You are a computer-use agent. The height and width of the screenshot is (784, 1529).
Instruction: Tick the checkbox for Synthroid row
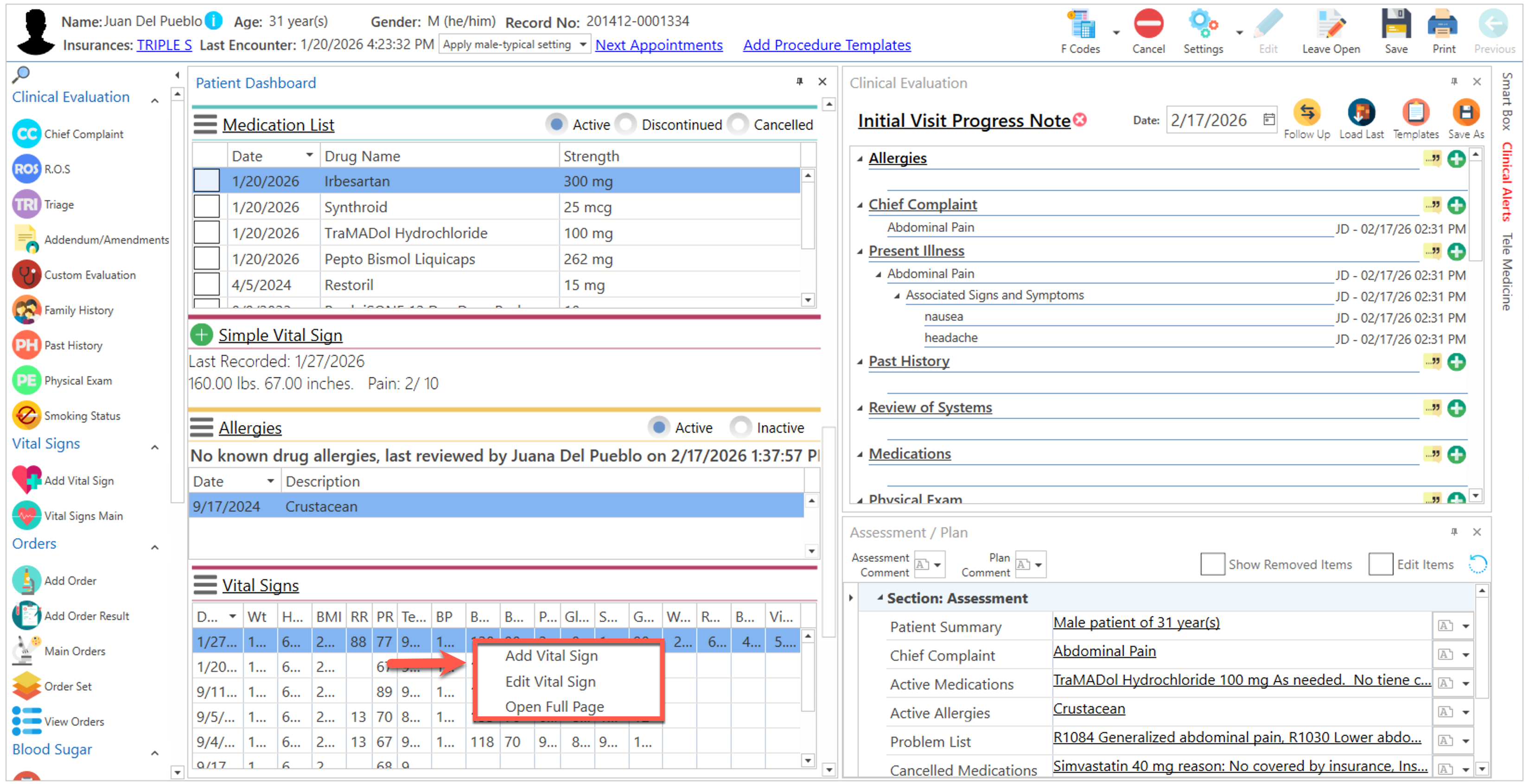207,207
